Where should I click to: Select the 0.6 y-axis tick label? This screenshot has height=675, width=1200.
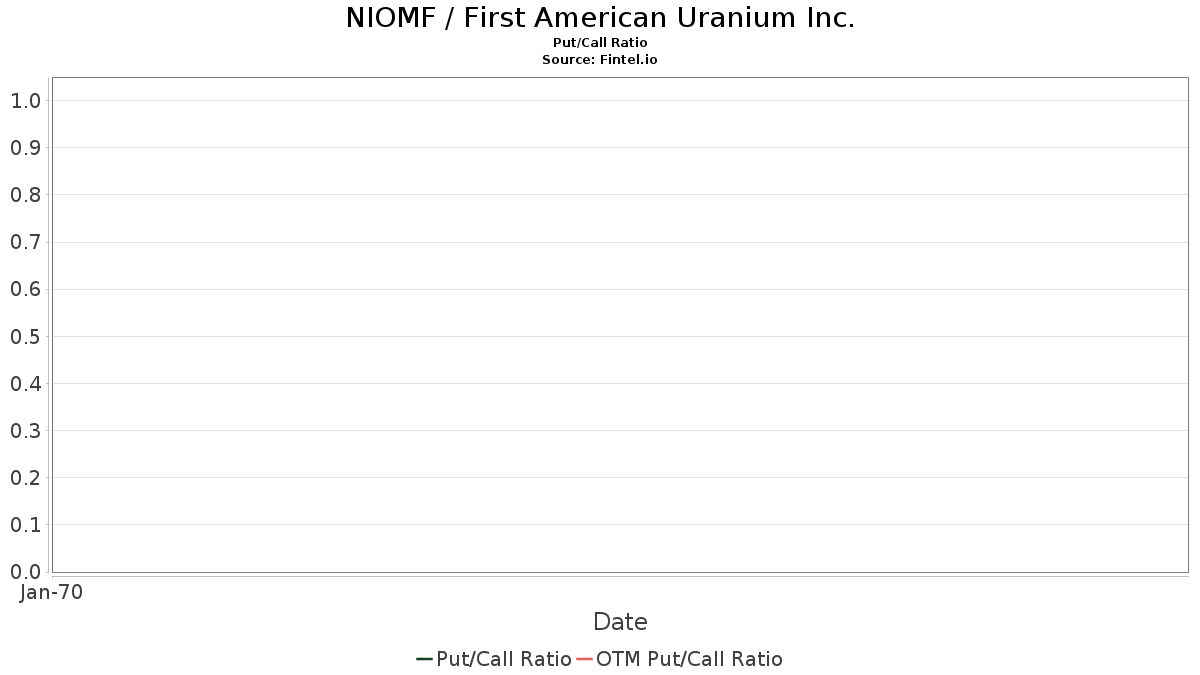25,290
